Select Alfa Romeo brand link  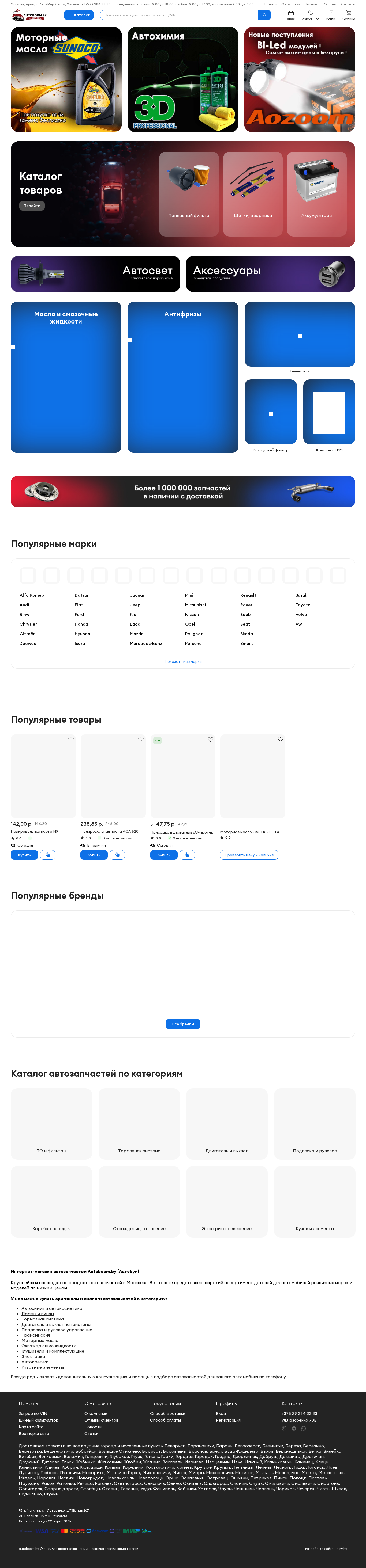tap(32, 595)
